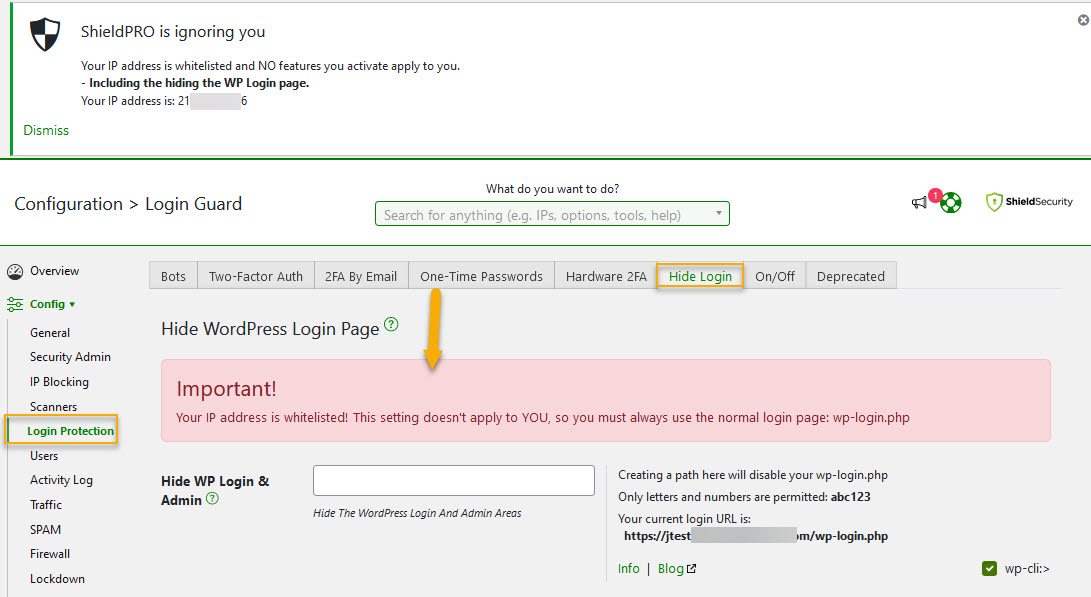1091x597 pixels.
Task: Open Activity Log config section
Action: click(61, 480)
